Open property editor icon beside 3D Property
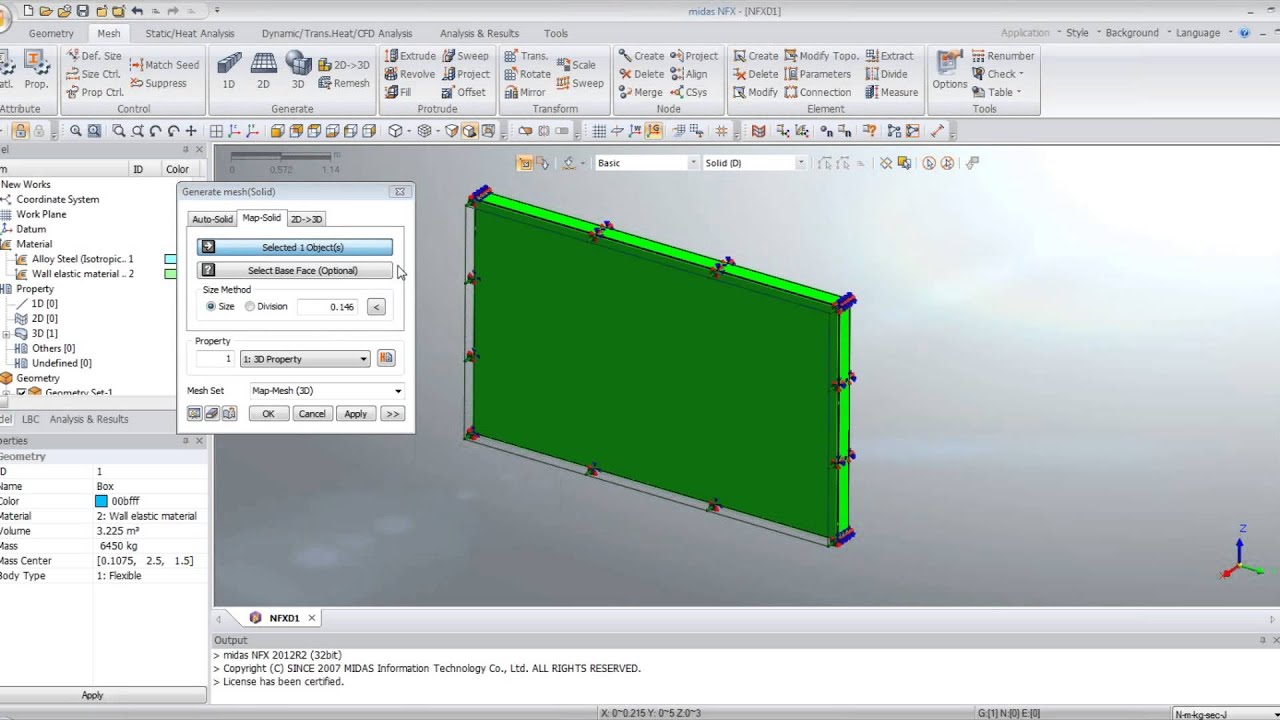1280x720 pixels. pos(386,358)
